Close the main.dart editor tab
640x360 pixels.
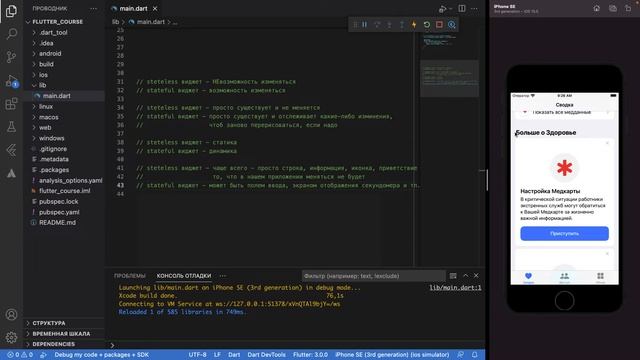155,9
